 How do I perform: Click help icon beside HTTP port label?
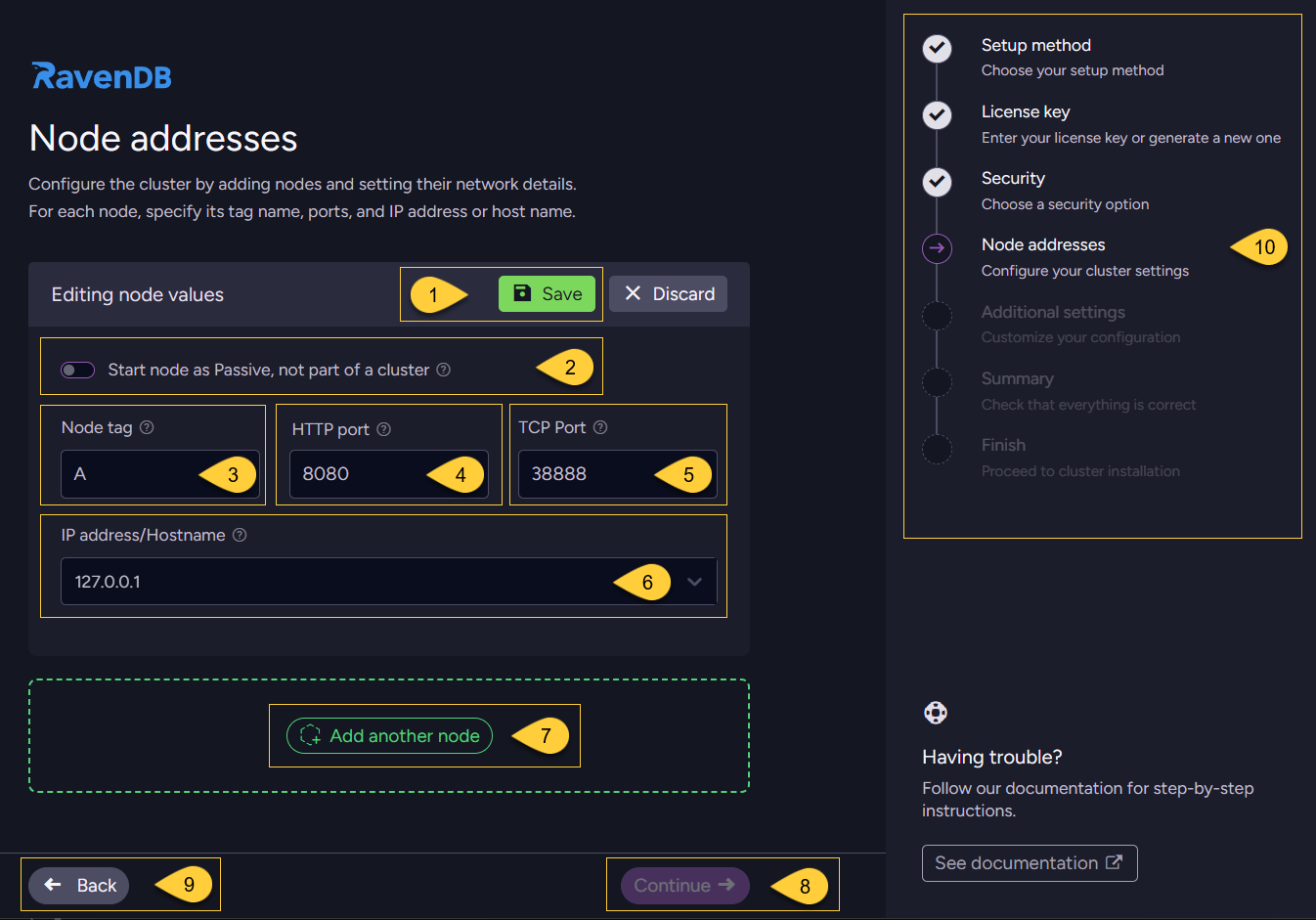[384, 429]
